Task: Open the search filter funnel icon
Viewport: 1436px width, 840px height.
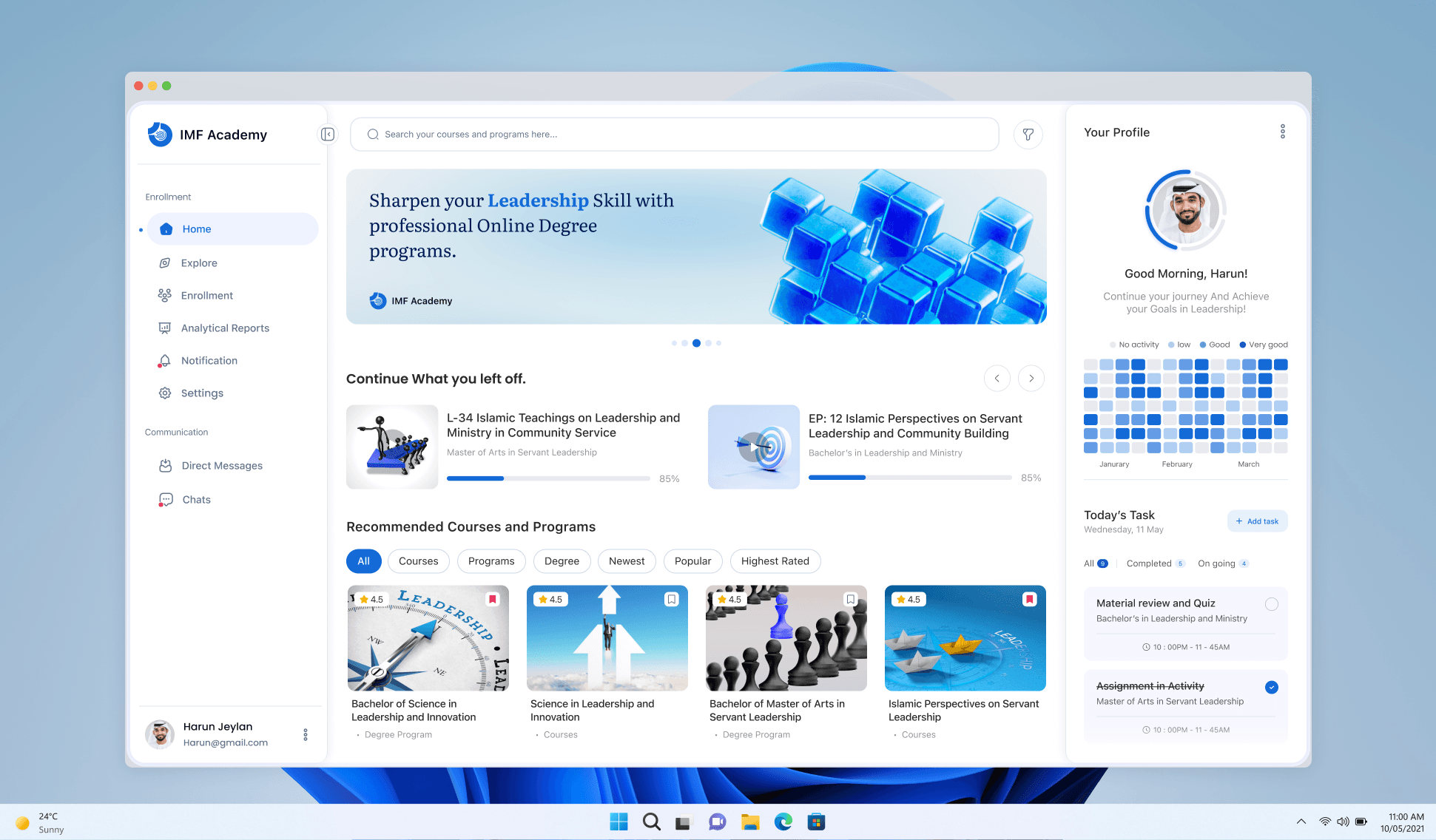Action: coord(1028,134)
